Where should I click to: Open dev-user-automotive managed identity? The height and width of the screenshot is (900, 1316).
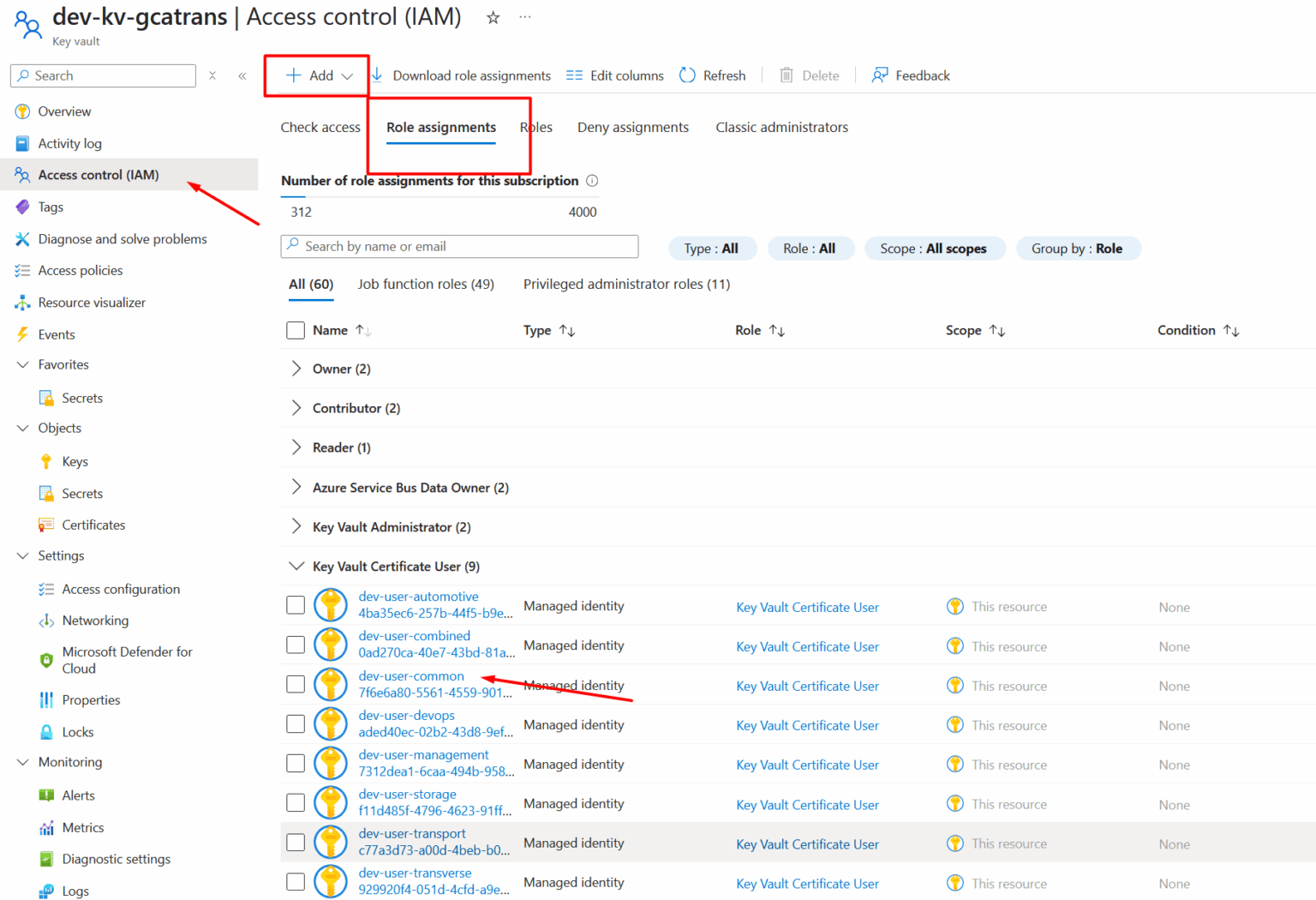click(x=418, y=596)
